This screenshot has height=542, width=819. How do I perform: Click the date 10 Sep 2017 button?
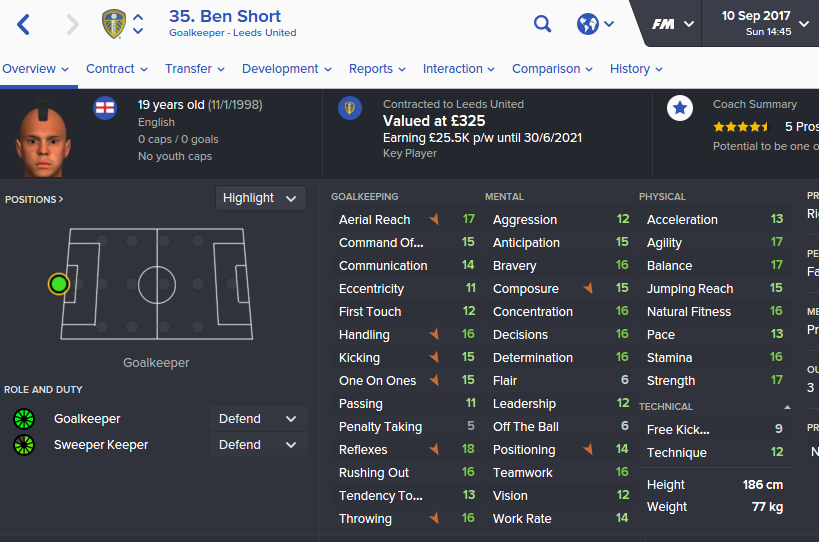tap(762, 23)
